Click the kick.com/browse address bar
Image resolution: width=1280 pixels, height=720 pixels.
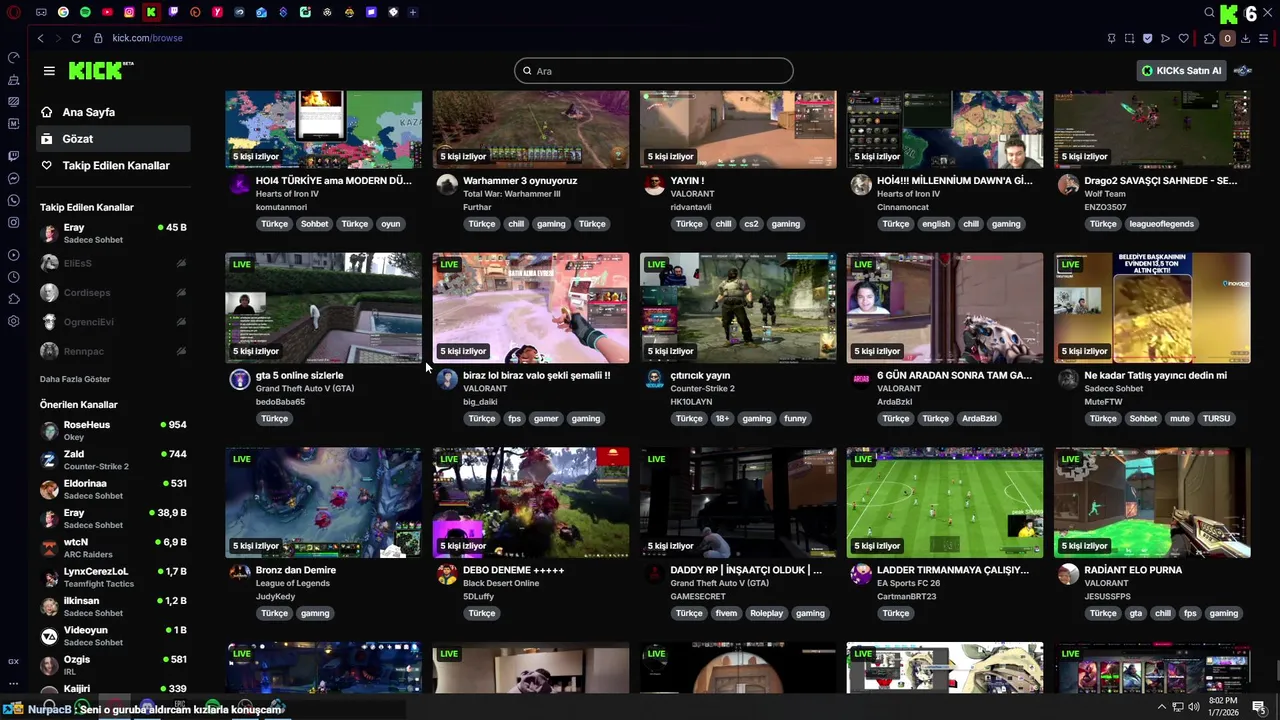[x=147, y=38]
